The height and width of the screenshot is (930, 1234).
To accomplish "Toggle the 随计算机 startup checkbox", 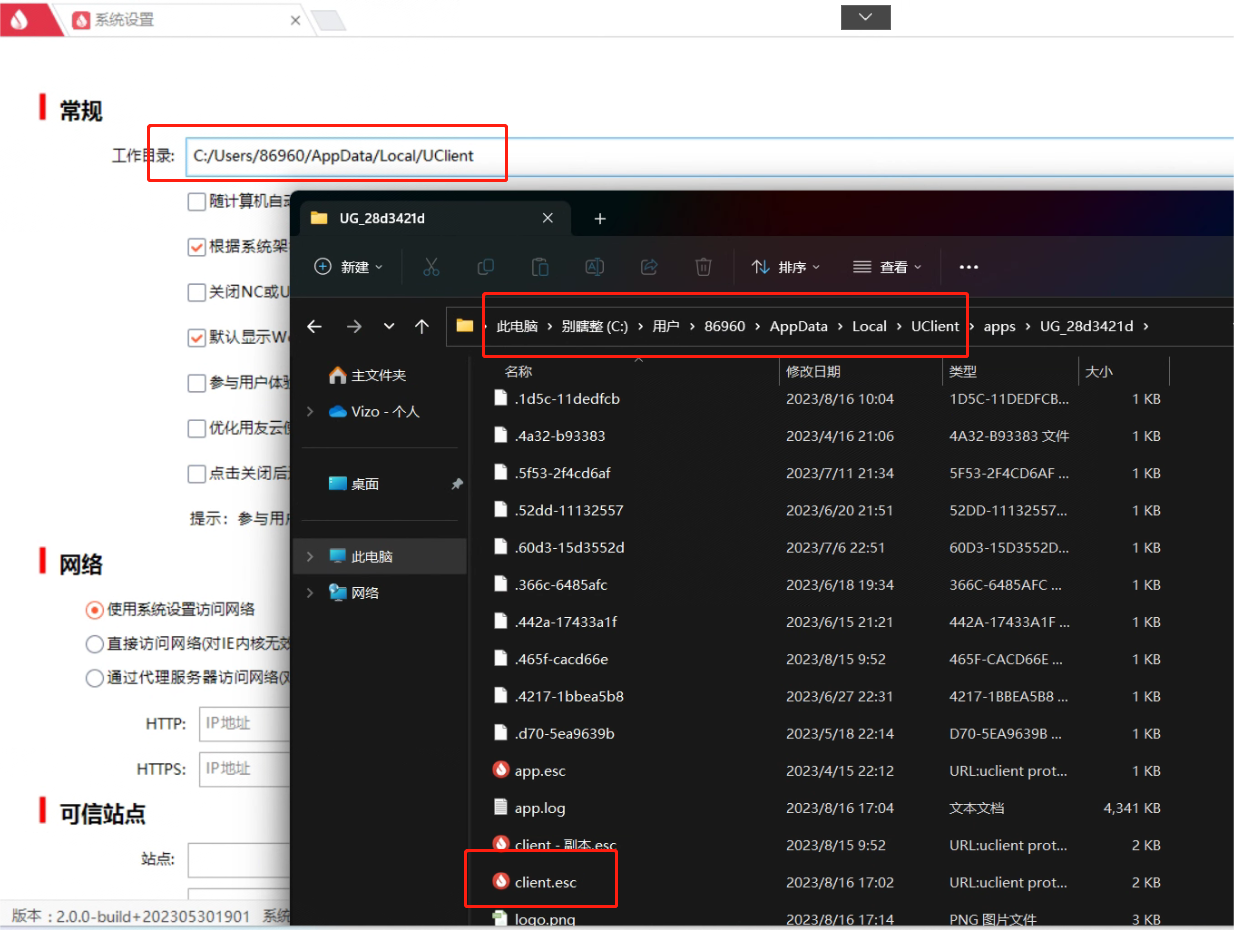I will coord(197,201).
